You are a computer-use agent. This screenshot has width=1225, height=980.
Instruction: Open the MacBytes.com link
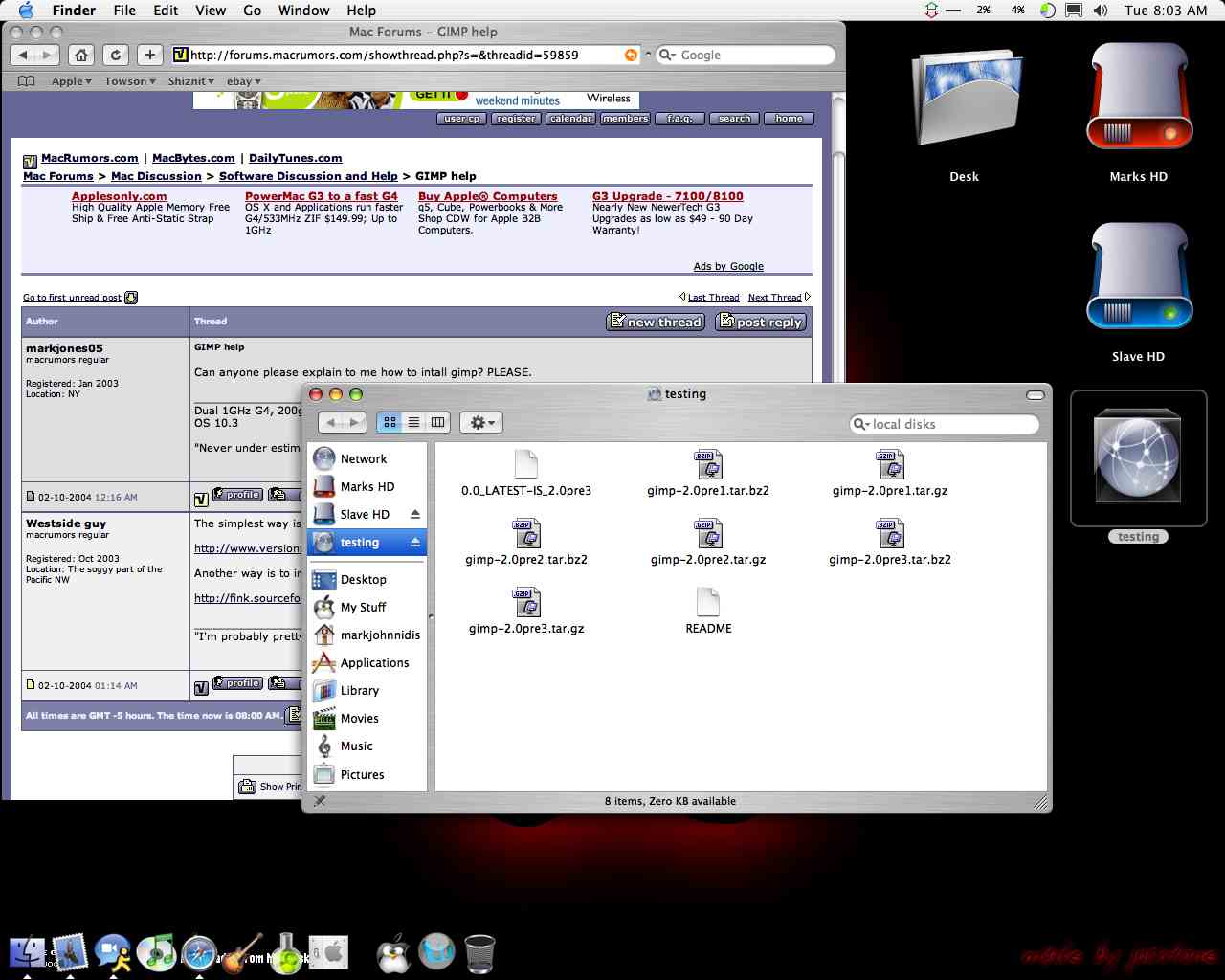[x=193, y=158]
